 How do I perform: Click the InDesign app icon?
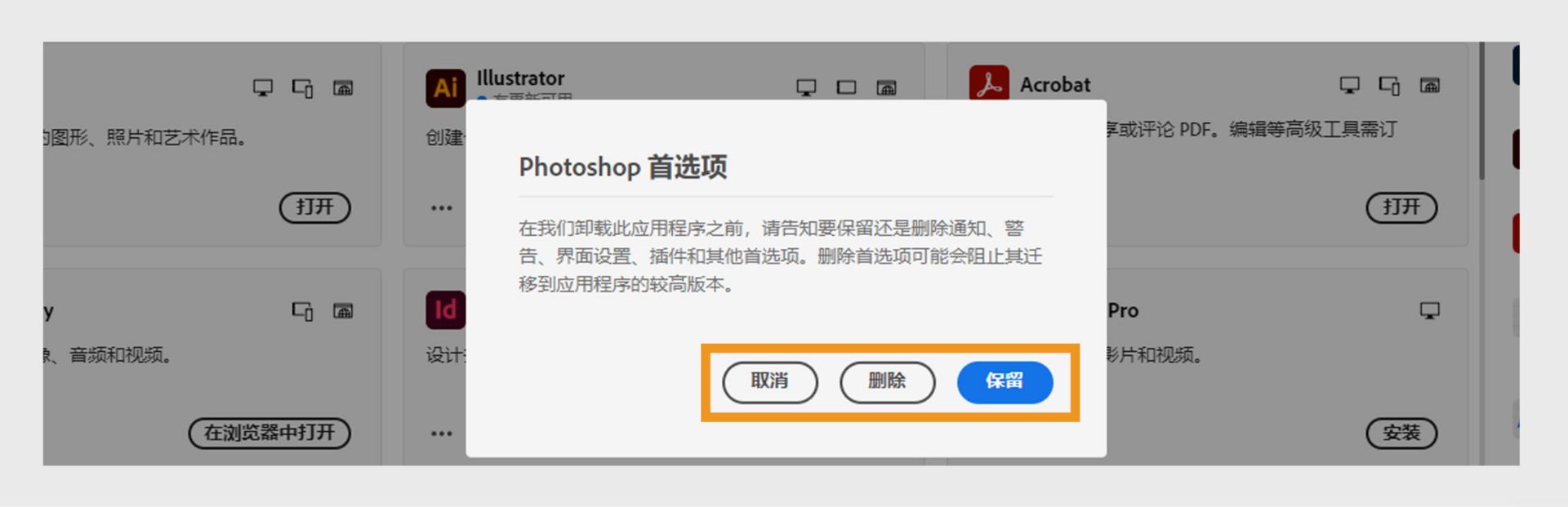pos(445,310)
